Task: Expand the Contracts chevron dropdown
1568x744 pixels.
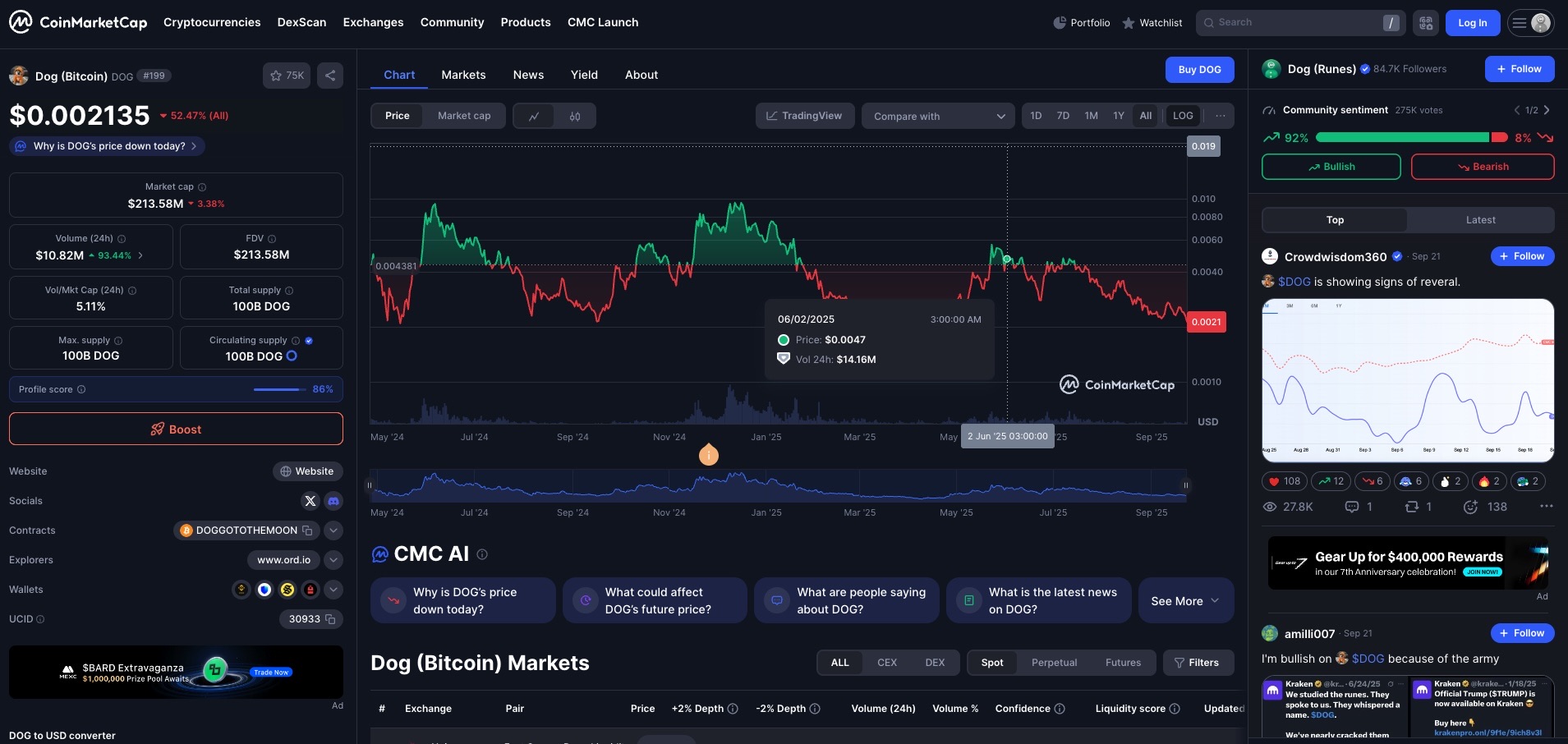Action: (333, 530)
